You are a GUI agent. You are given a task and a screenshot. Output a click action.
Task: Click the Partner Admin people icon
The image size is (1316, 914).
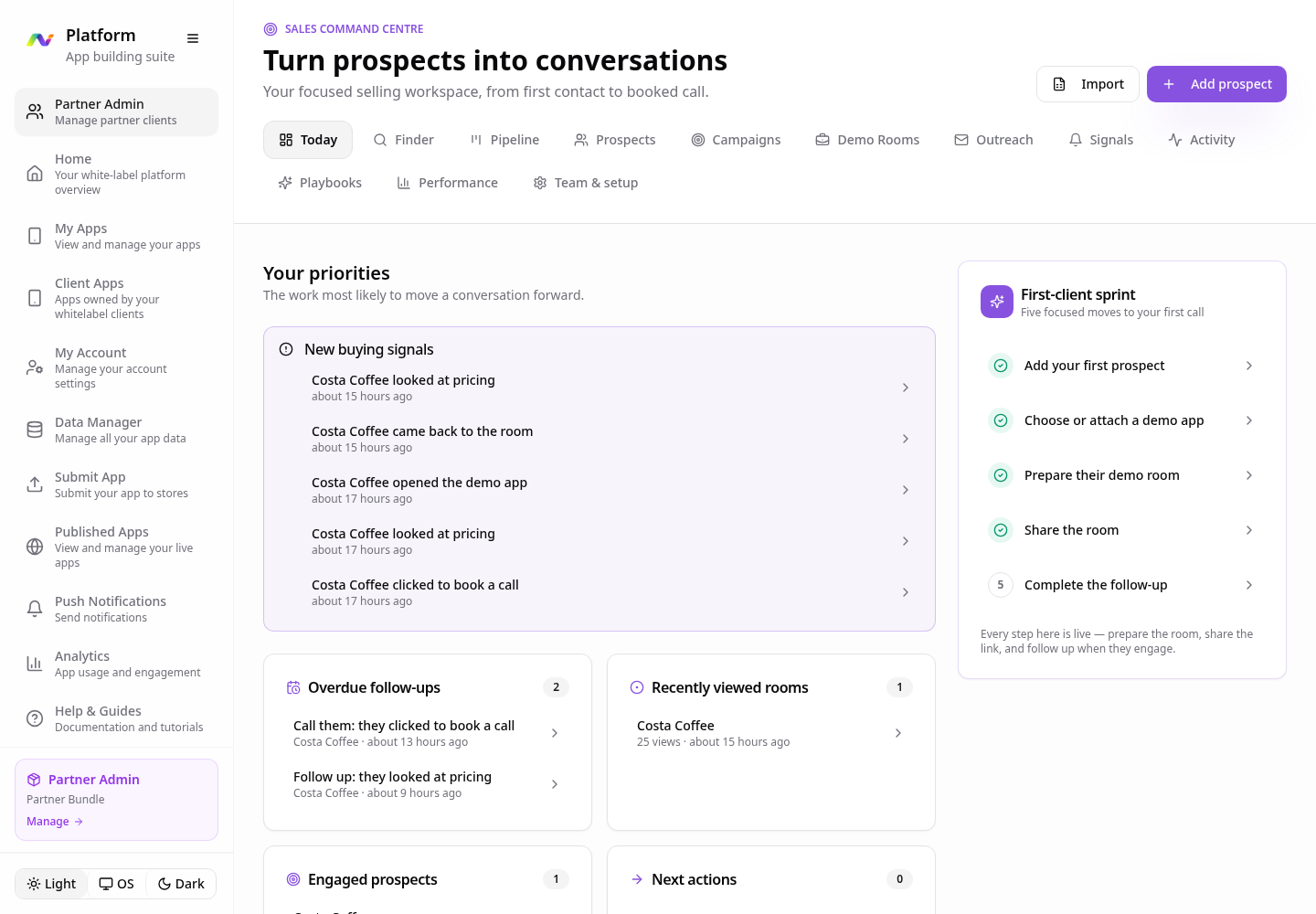click(x=35, y=112)
